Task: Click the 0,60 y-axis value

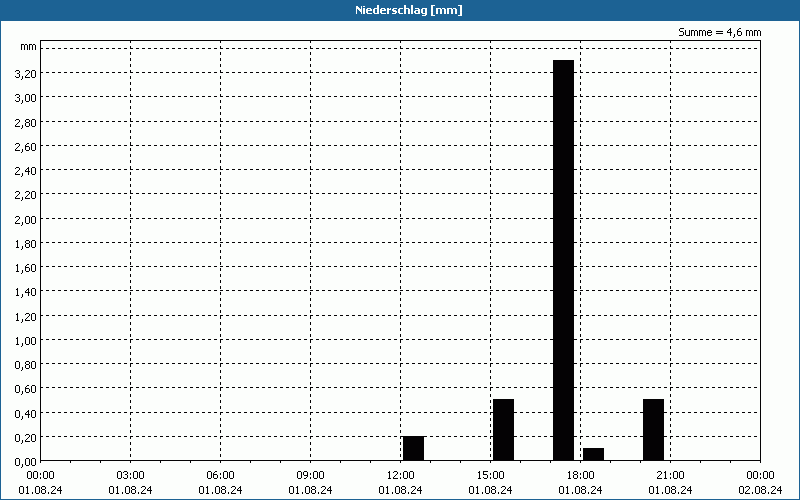Action: tap(26, 389)
